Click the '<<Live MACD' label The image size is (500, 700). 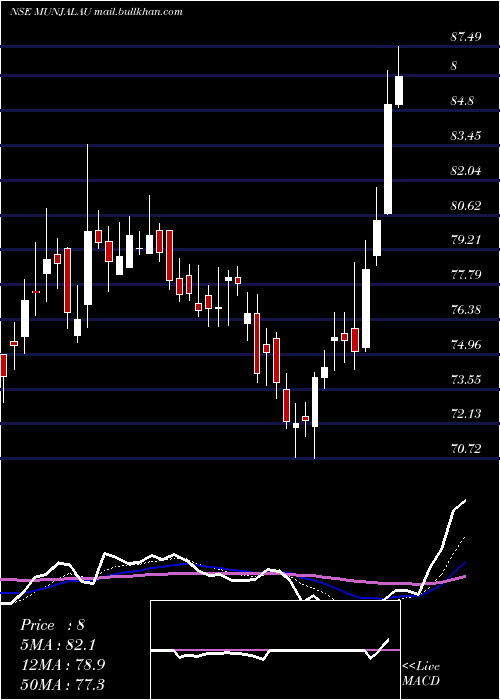point(421,673)
